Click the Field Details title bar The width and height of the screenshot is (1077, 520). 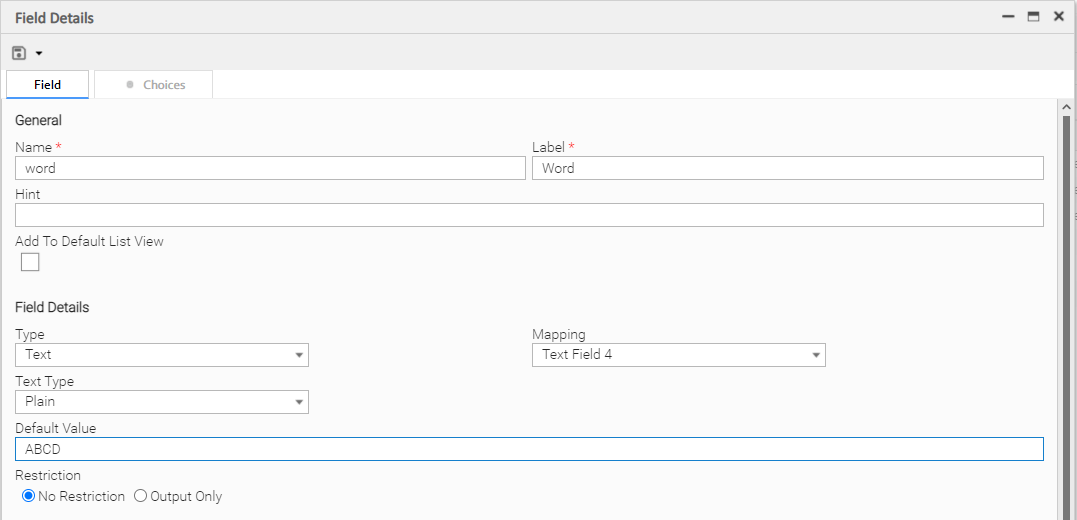[500, 17]
